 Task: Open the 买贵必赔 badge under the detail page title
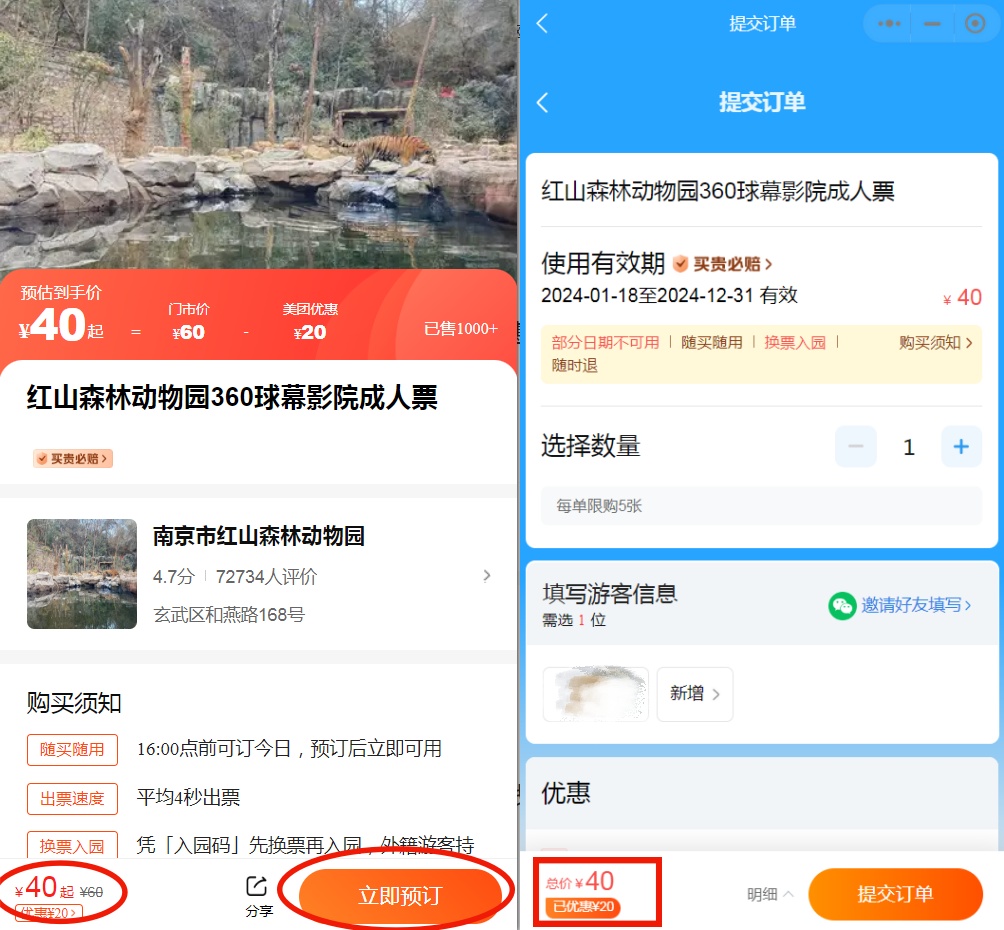coord(73,459)
